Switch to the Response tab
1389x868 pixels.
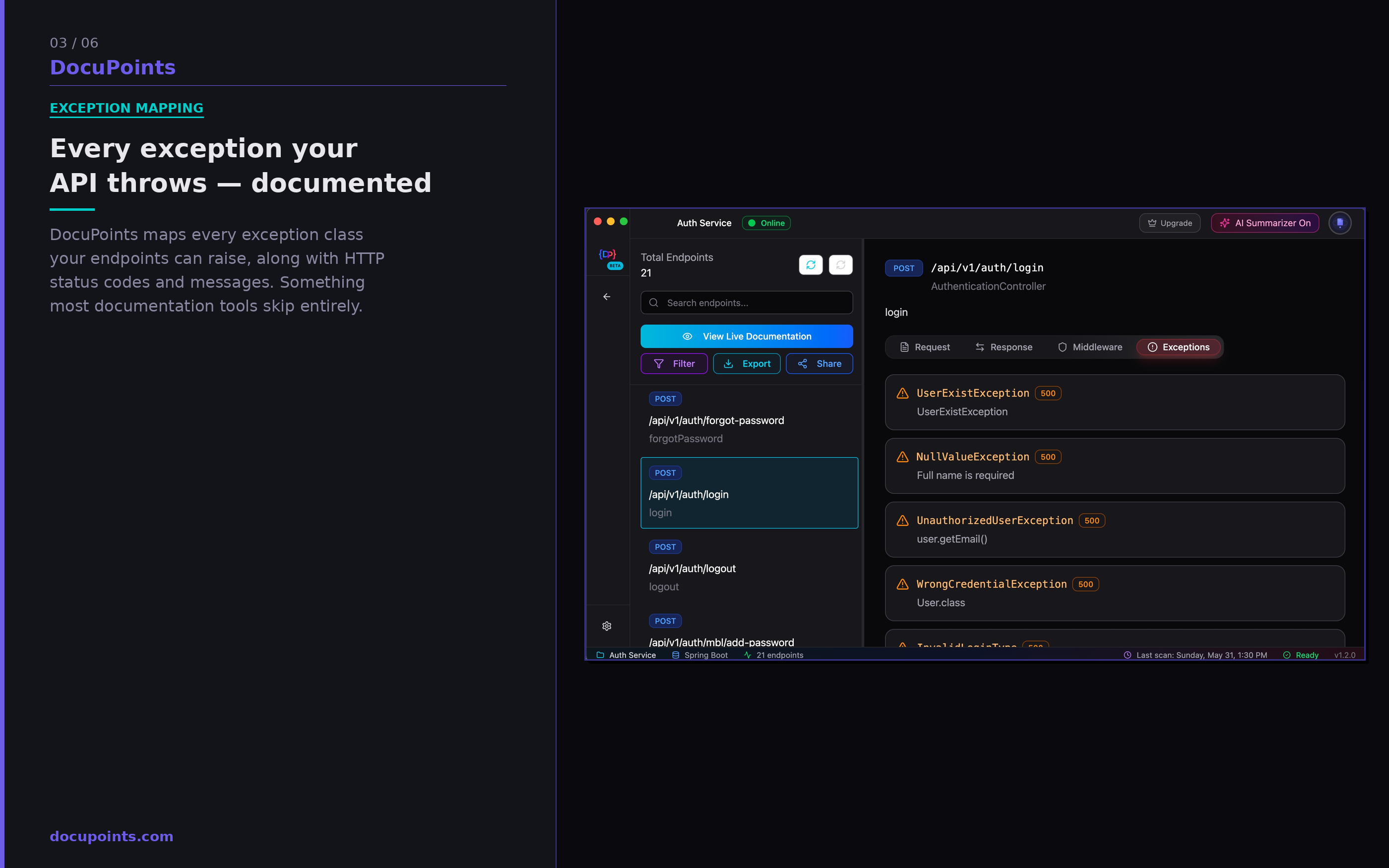tap(1003, 347)
